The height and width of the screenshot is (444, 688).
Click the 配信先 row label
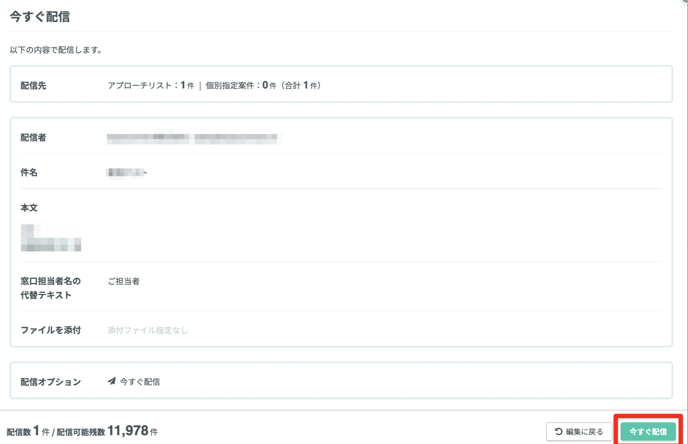(x=33, y=86)
